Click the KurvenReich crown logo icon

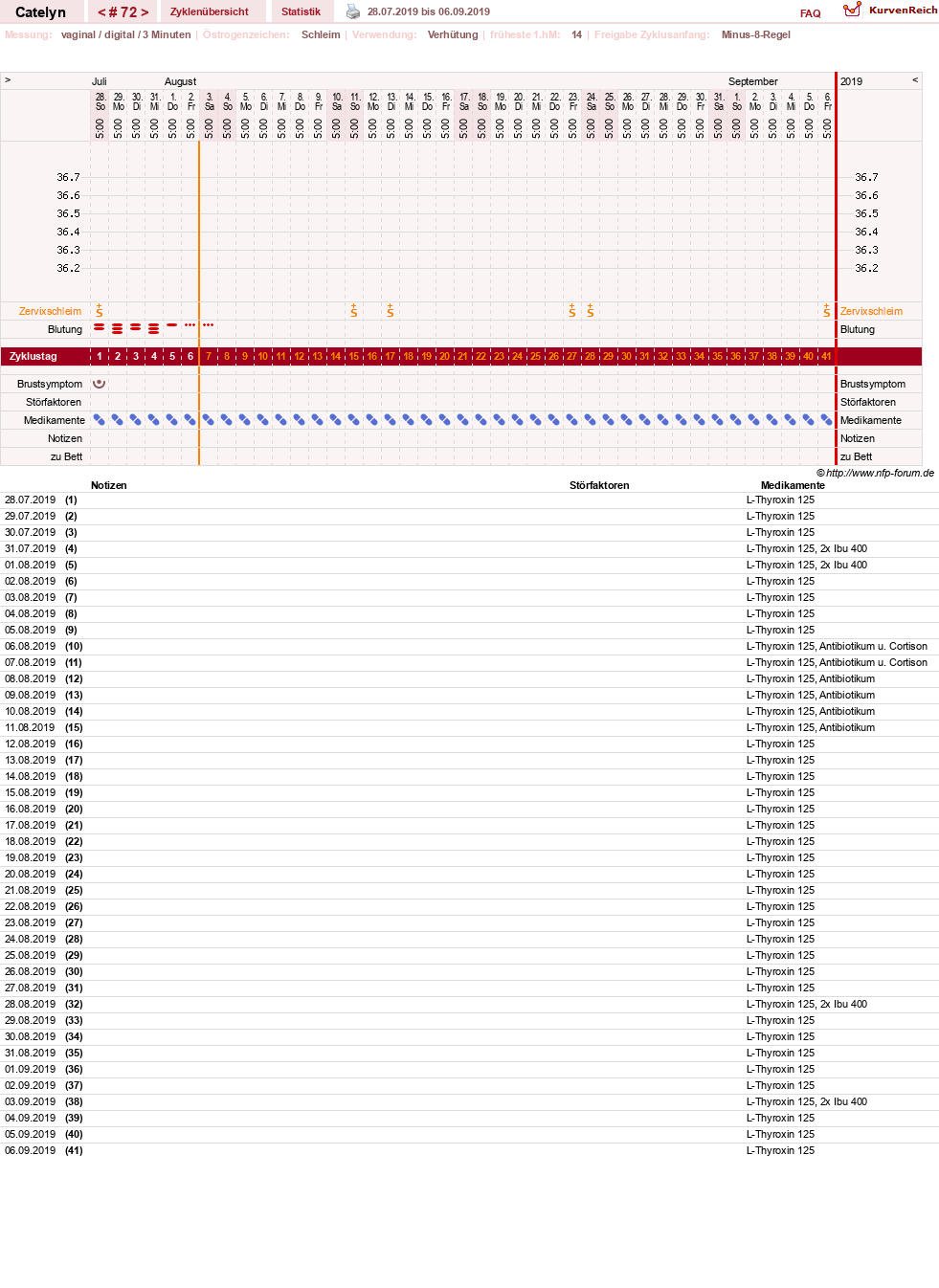click(852, 10)
